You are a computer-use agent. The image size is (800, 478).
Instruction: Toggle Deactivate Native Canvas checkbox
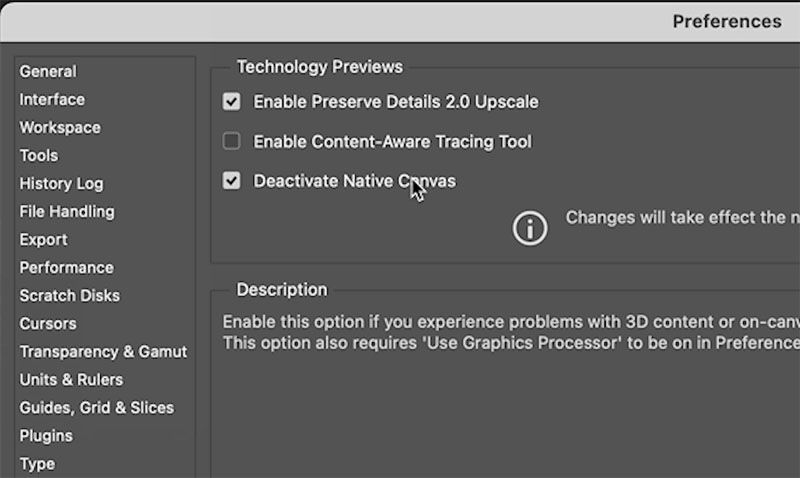pos(231,181)
